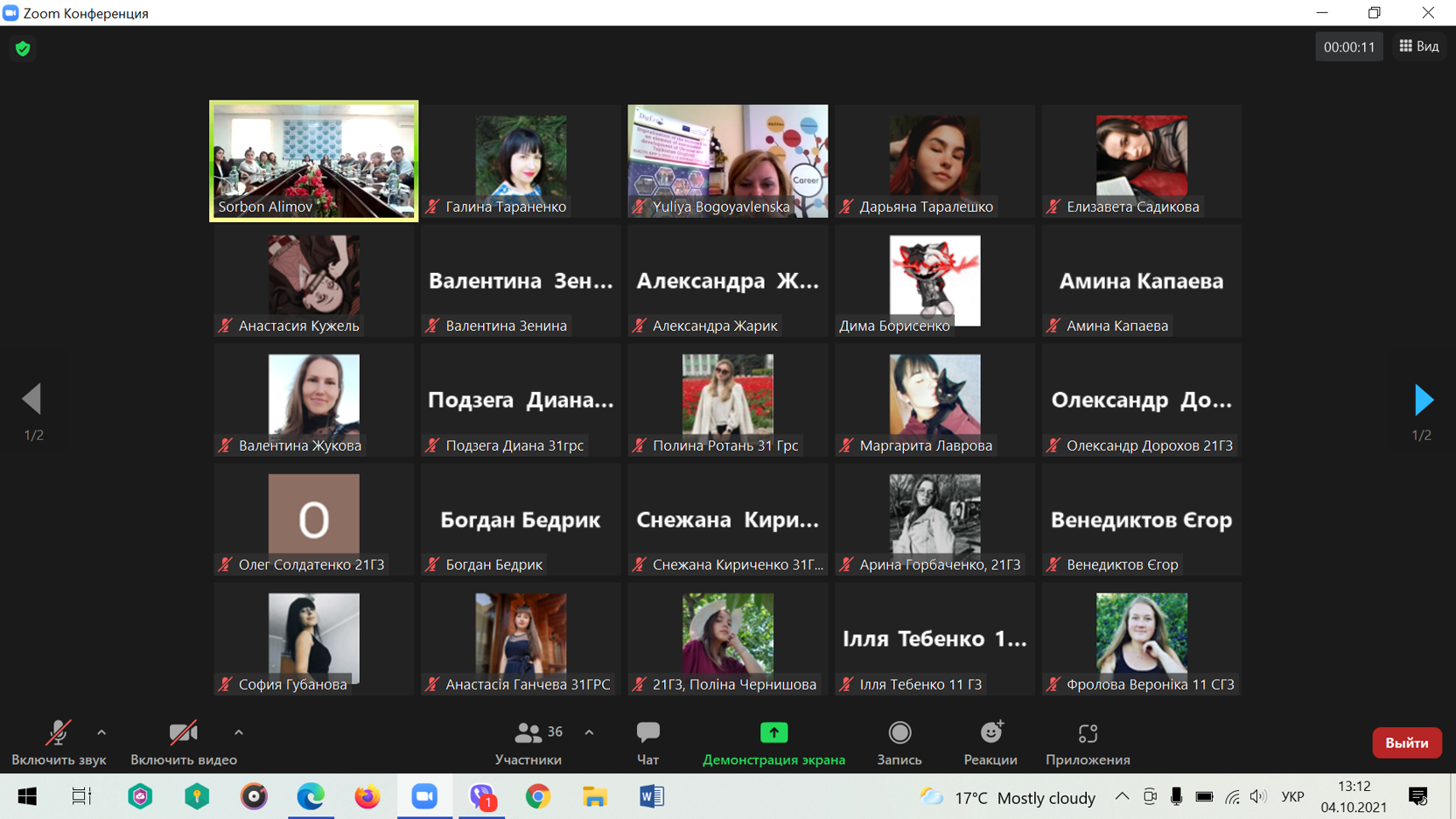
Task: Open Google Chrome from the taskbar
Action: click(538, 796)
